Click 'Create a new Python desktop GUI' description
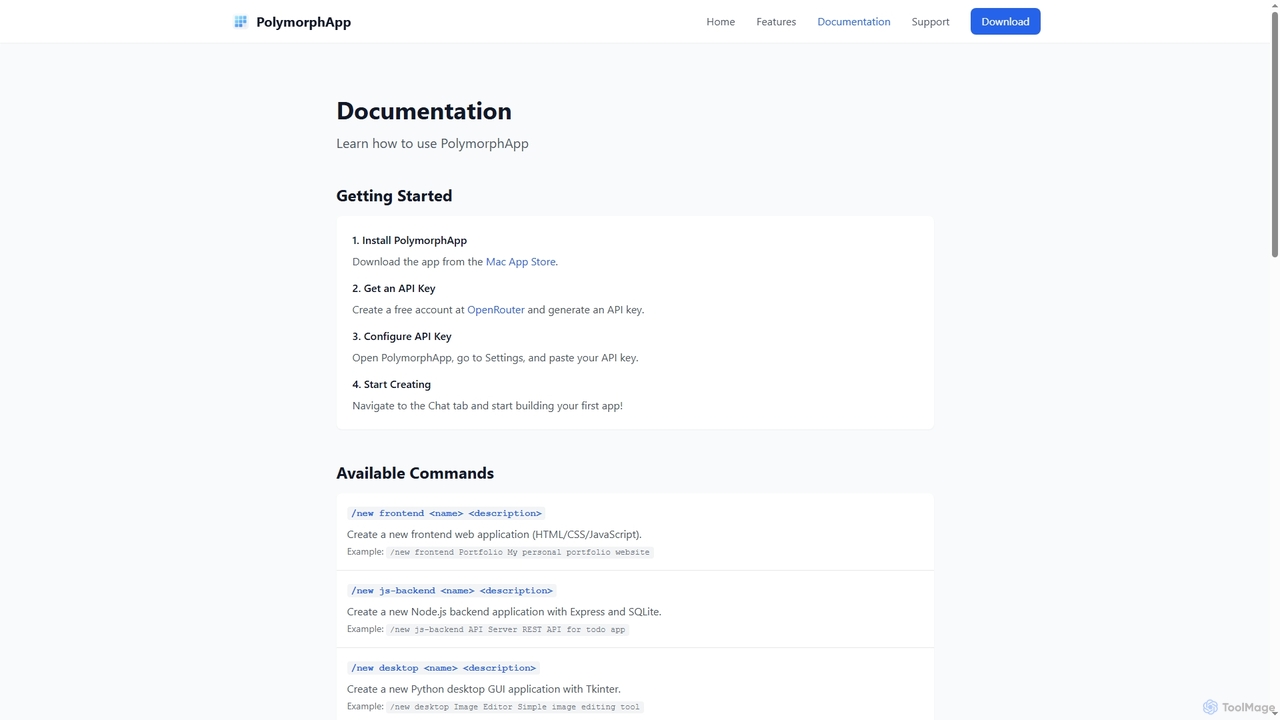Viewport: 1280px width, 720px height. (x=484, y=689)
